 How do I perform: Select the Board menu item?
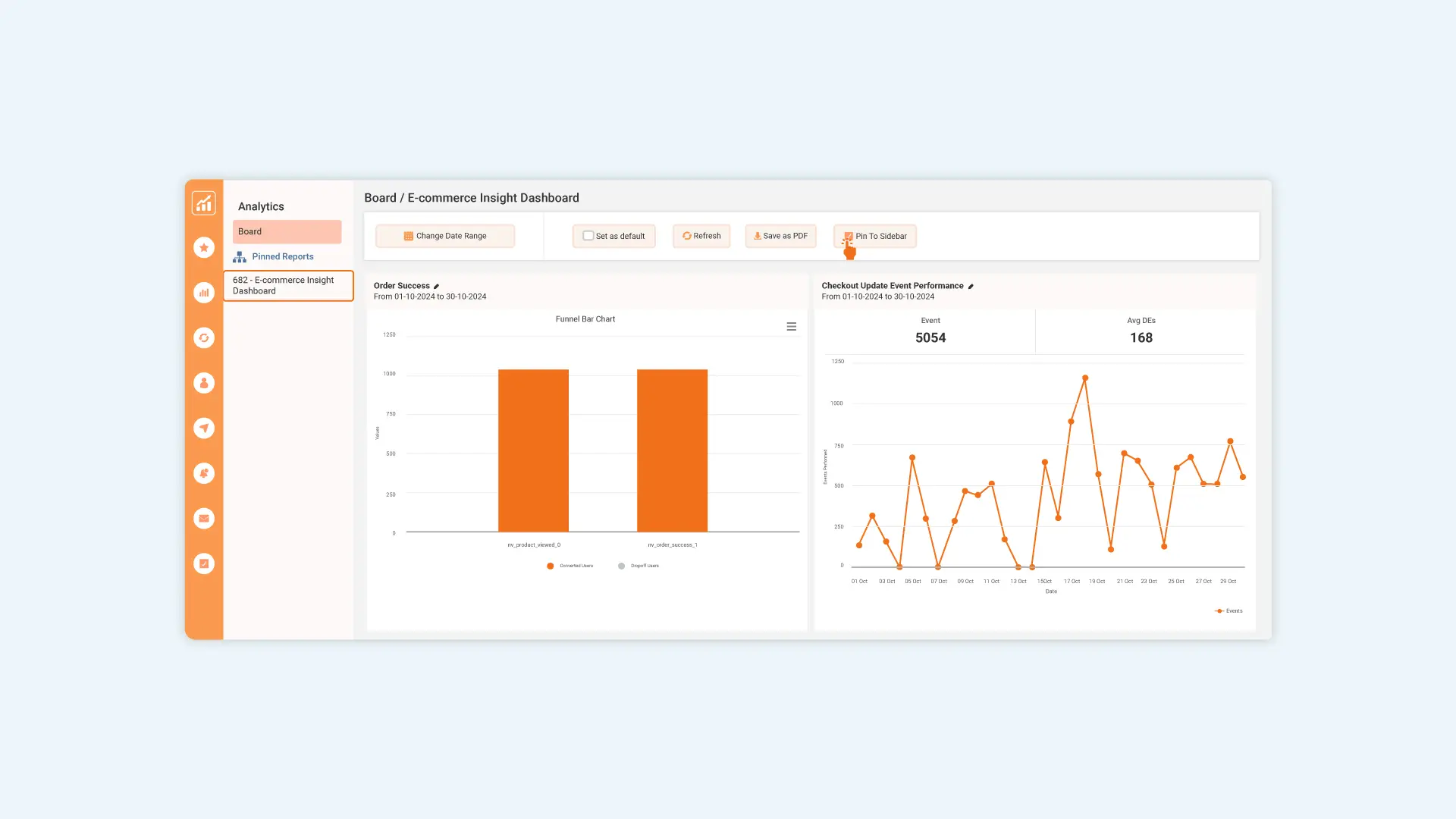click(287, 231)
